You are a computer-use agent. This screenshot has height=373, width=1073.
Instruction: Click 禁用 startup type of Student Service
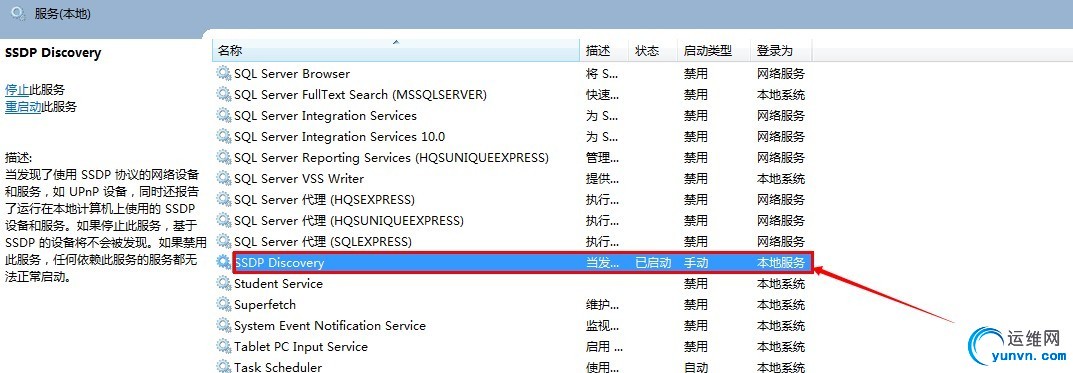tap(696, 283)
